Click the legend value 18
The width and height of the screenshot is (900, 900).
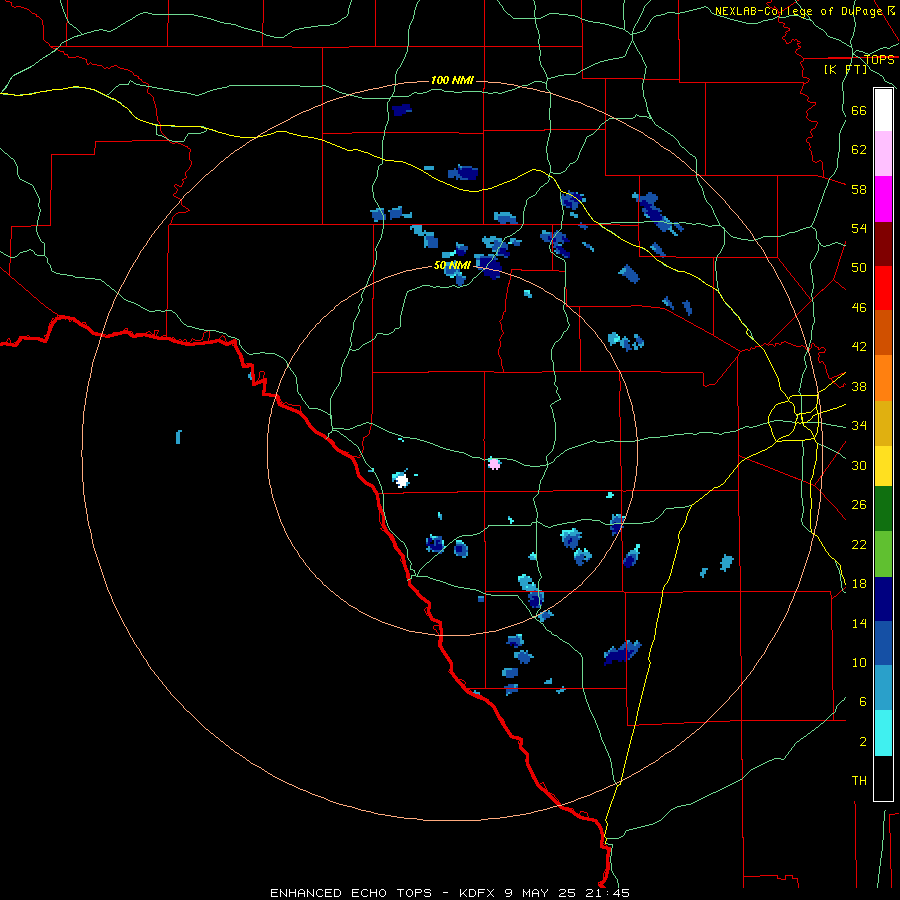tap(859, 584)
